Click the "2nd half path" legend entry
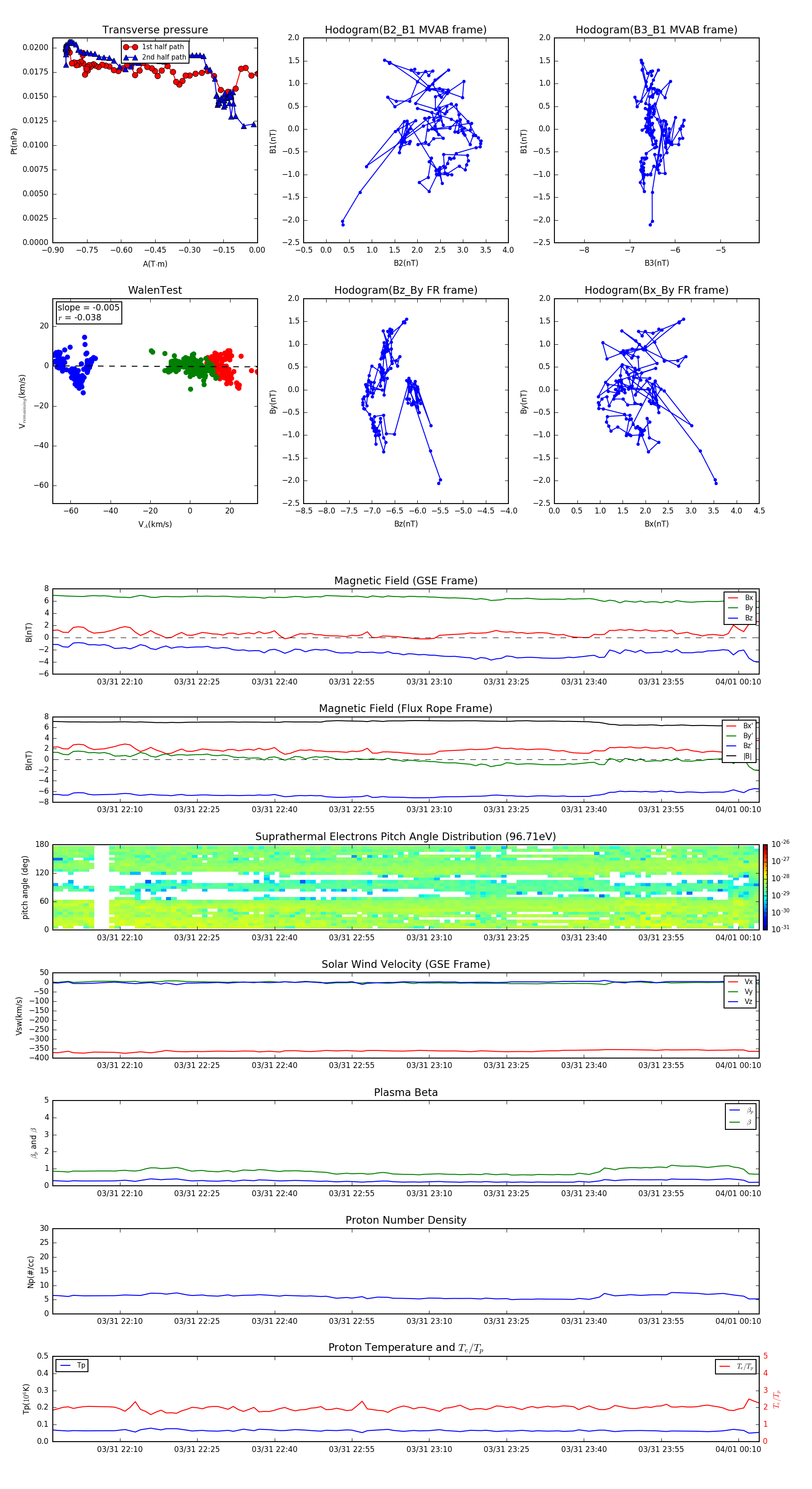This screenshot has height=1489, width=812. tap(156, 57)
